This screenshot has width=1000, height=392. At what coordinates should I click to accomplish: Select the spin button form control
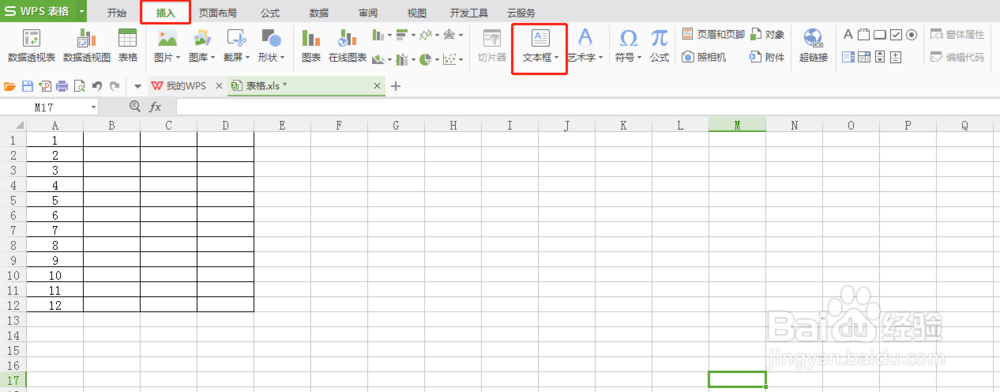[x=895, y=57]
